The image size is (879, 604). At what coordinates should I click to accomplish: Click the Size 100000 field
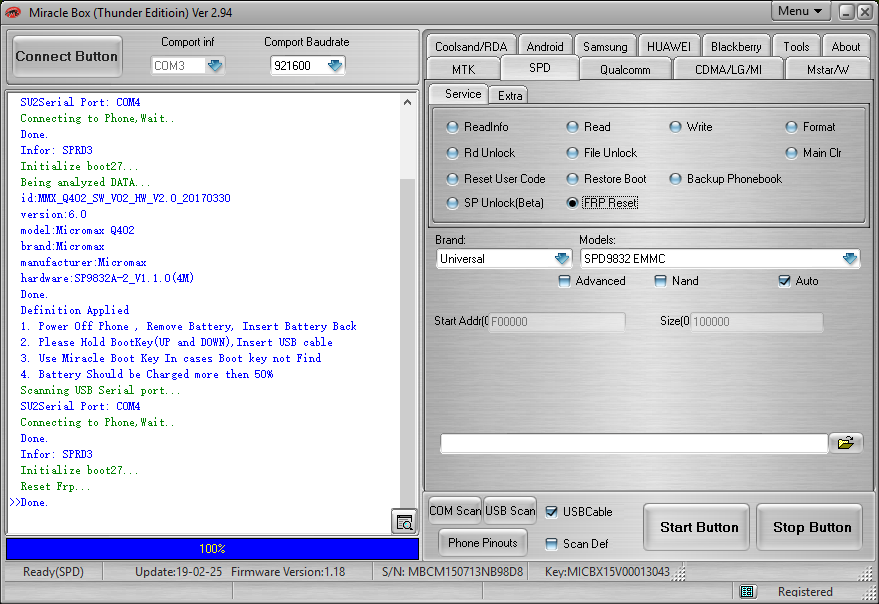[756, 321]
